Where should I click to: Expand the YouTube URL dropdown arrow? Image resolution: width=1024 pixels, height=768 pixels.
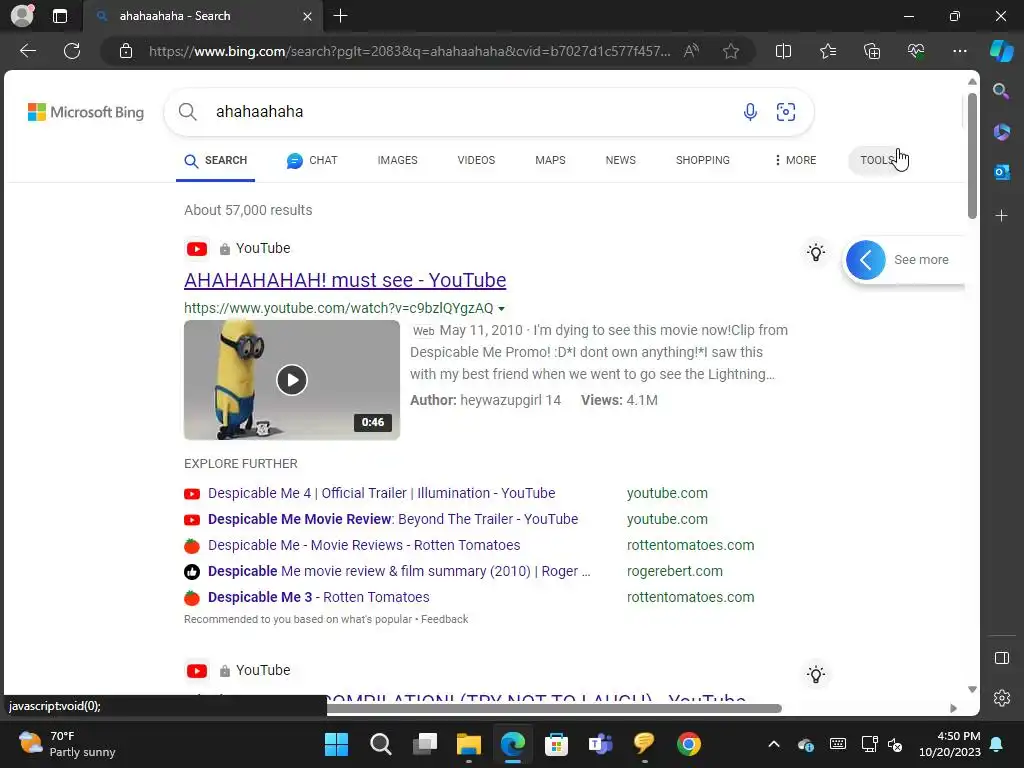(x=501, y=308)
